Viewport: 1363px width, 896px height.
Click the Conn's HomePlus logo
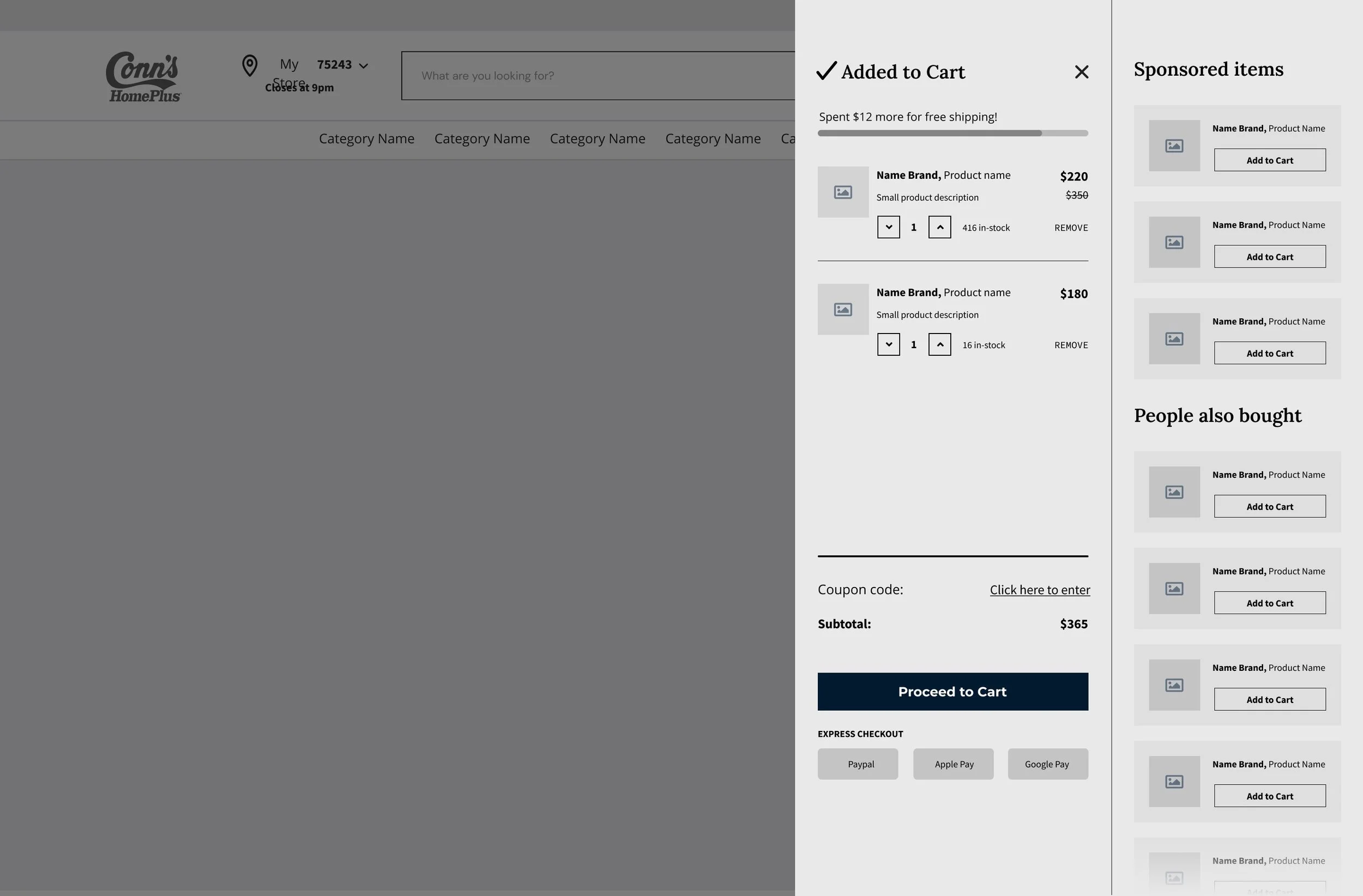143,77
